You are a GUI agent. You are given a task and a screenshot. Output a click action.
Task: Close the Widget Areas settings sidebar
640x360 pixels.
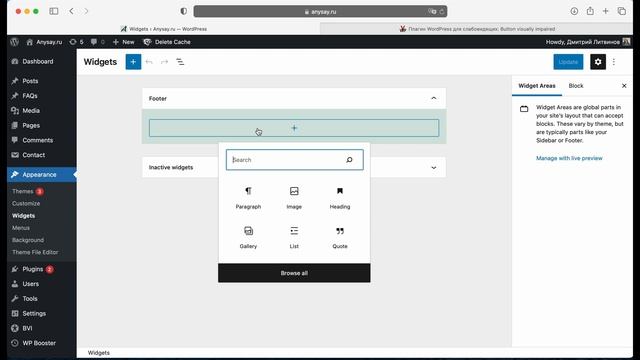pyautogui.click(x=624, y=86)
